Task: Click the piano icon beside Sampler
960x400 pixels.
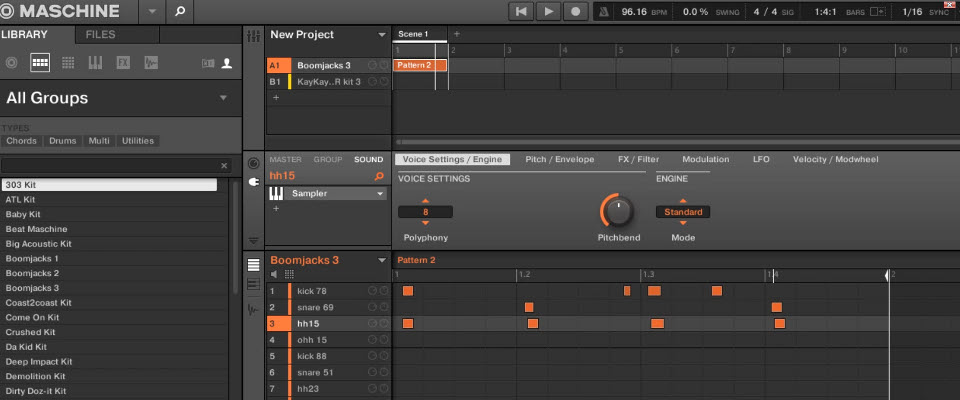Action: tap(276, 194)
